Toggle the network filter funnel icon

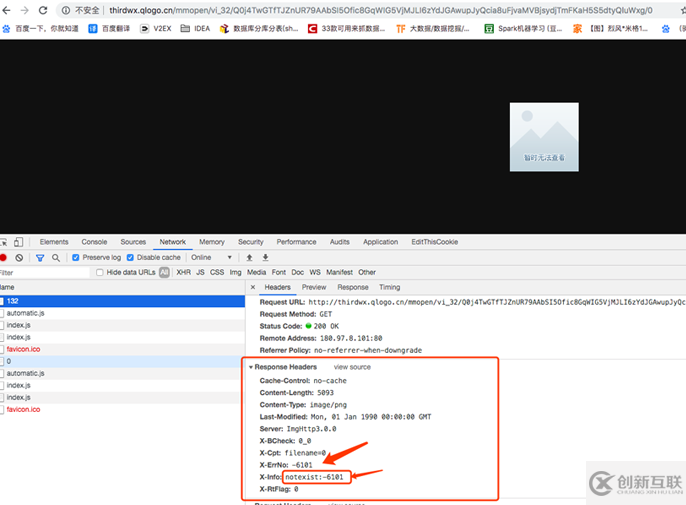(40, 258)
